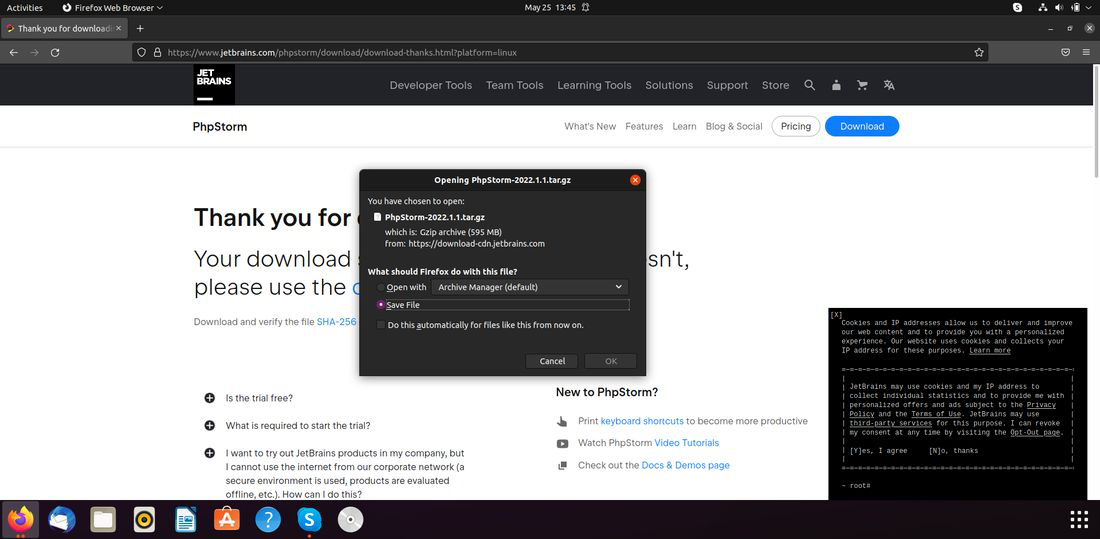The height and width of the screenshot is (539, 1100).
Task: Click the Pricing button
Action: [x=796, y=126]
